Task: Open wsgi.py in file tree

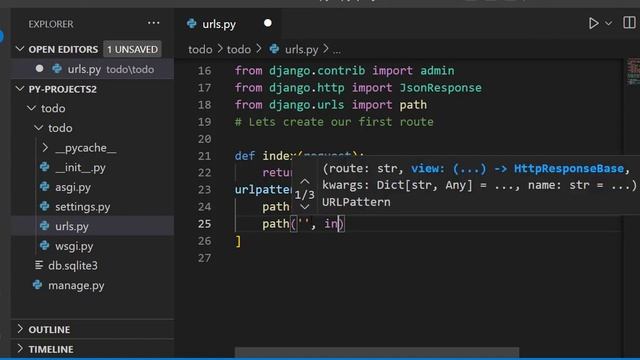Action: coord(74,246)
